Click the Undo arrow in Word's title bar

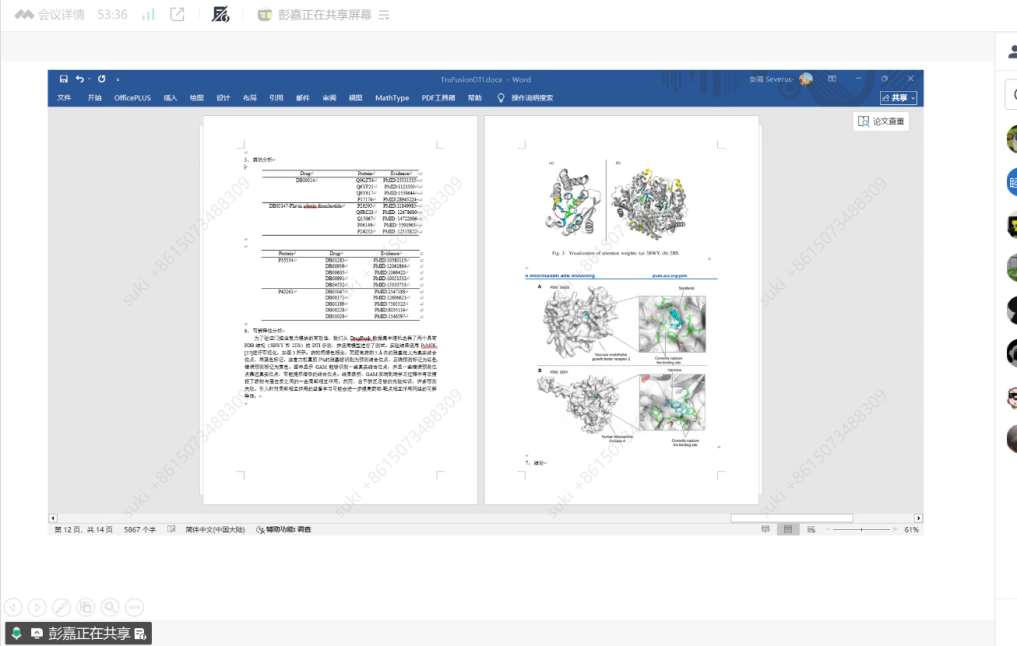(x=80, y=79)
